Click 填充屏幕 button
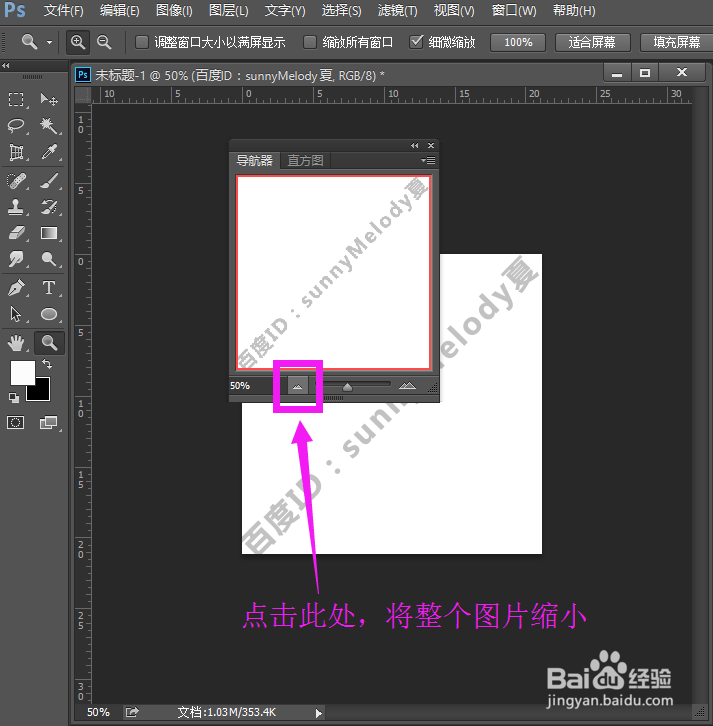The image size is (713, 726). 676,43
